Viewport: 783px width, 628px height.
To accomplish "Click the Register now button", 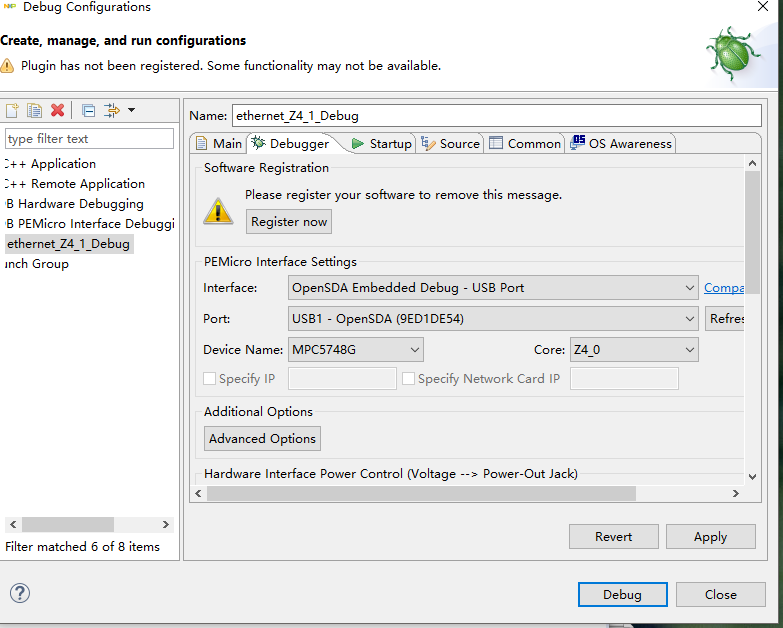I will pyautogui.click(x=289, y=222).
